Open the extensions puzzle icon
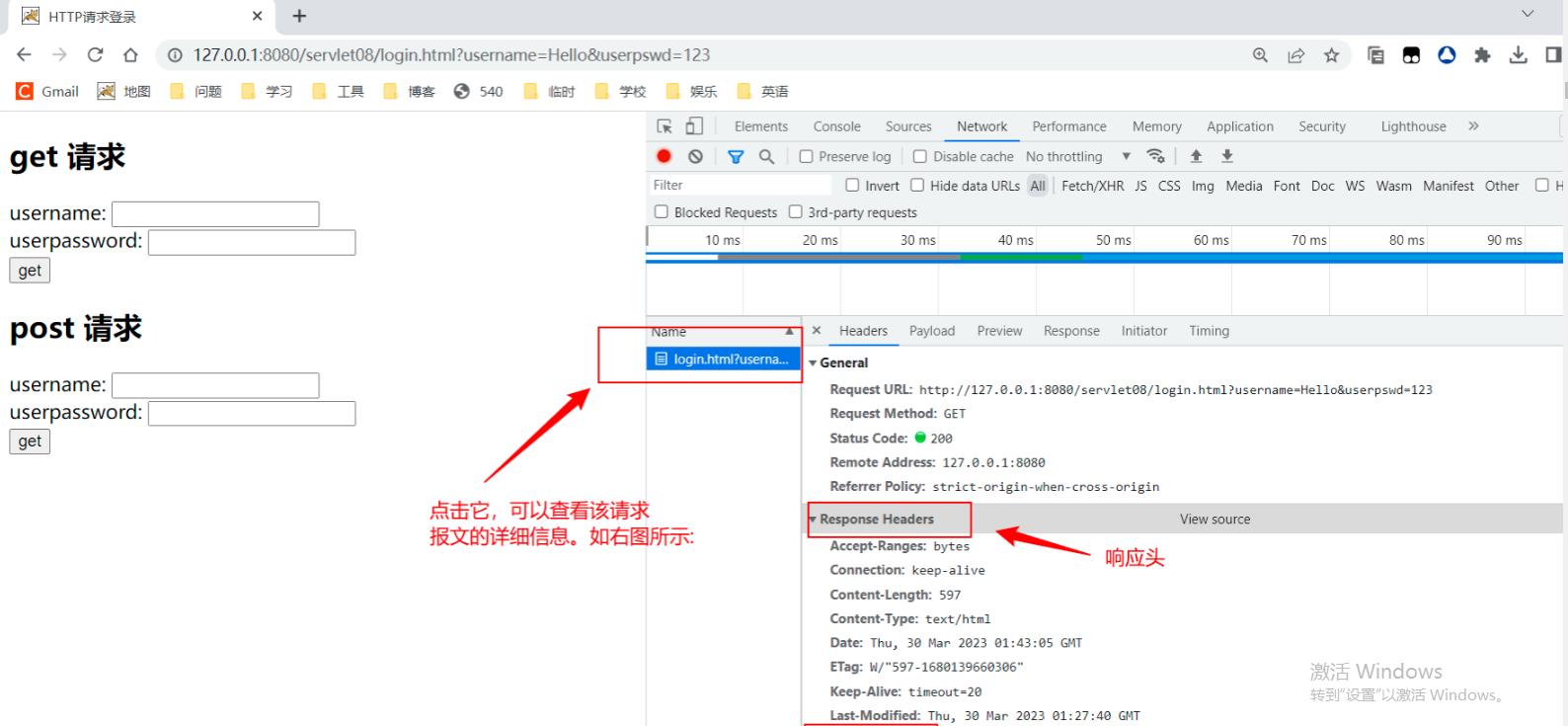The width and height of the screenshot is (1568, 726). click(1482, 55)
